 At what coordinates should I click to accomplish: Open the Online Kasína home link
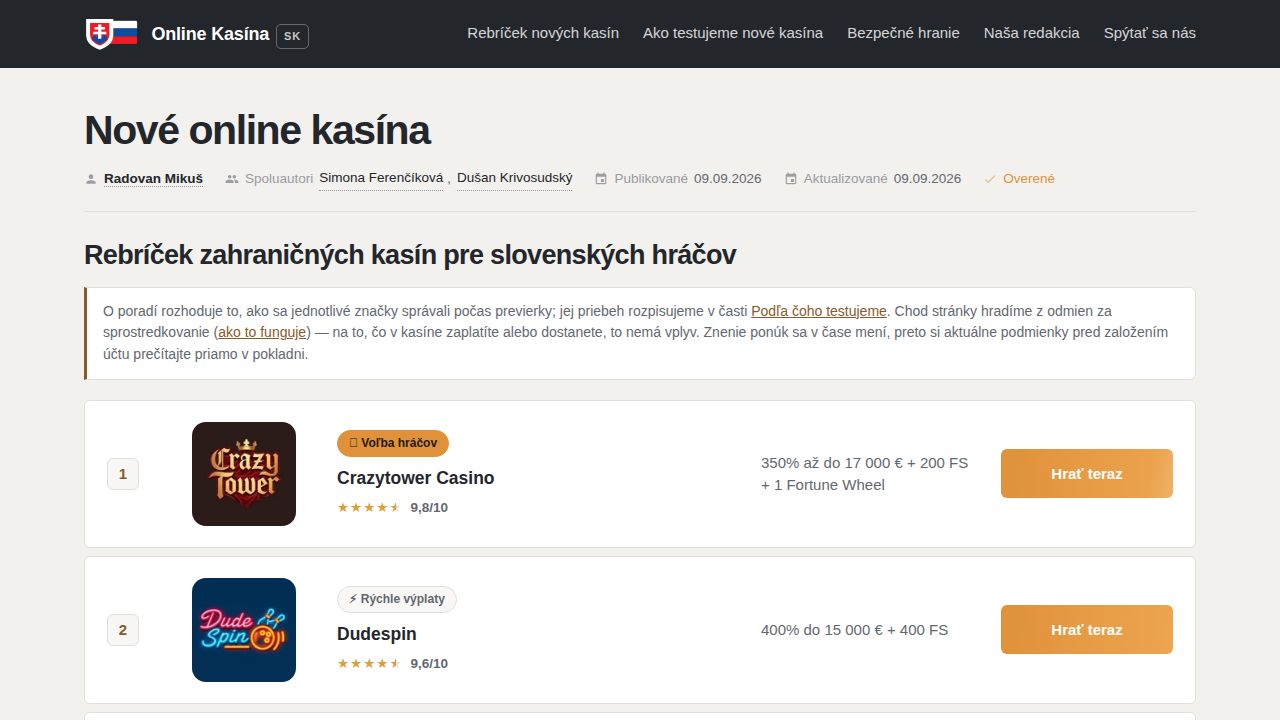(210, 34)
